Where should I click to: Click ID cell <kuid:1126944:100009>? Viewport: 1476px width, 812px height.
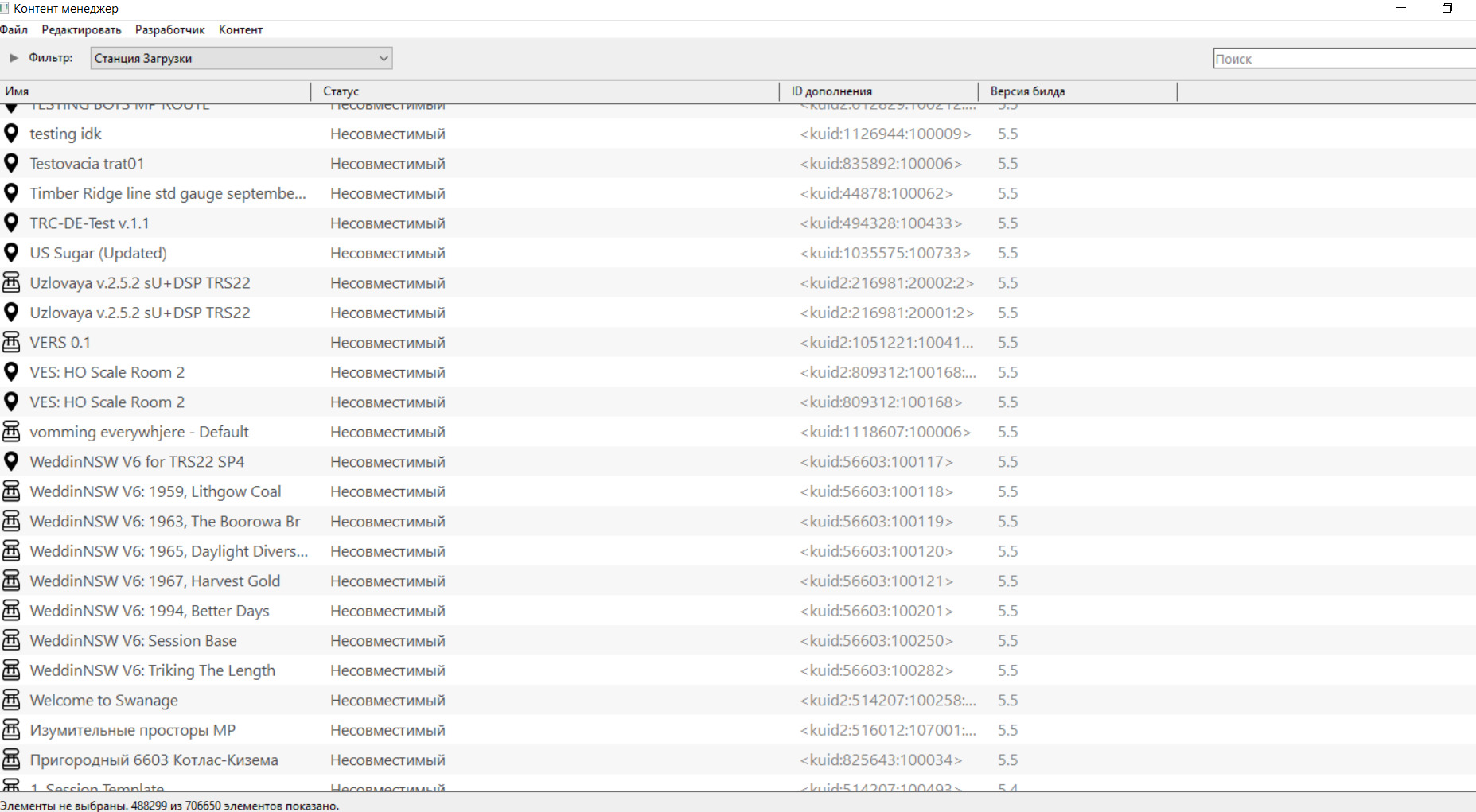click(x=886, y=134)
